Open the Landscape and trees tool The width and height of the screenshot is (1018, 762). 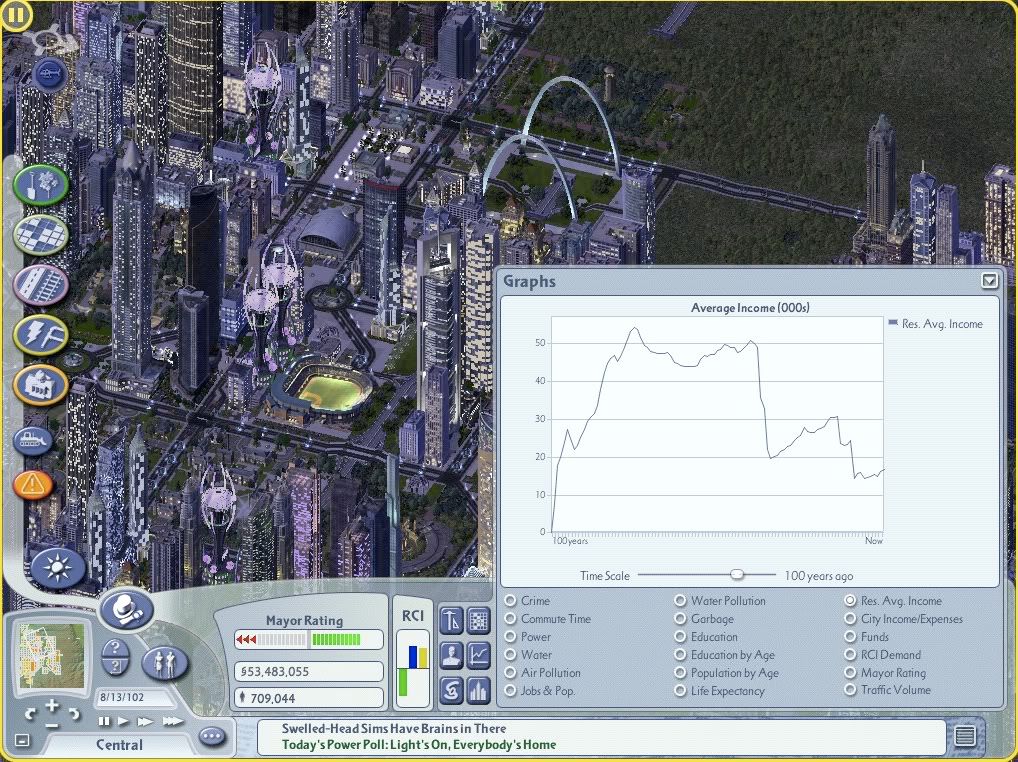[41, 185]
